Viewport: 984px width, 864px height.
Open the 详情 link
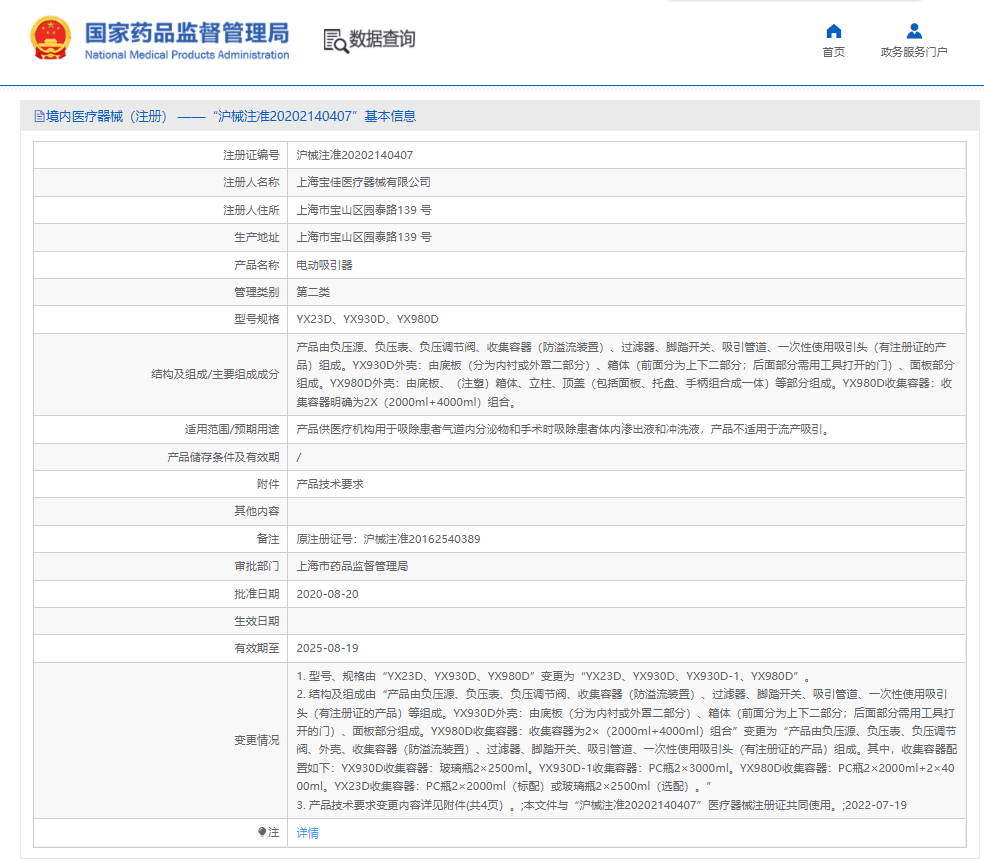coord(308,833)
